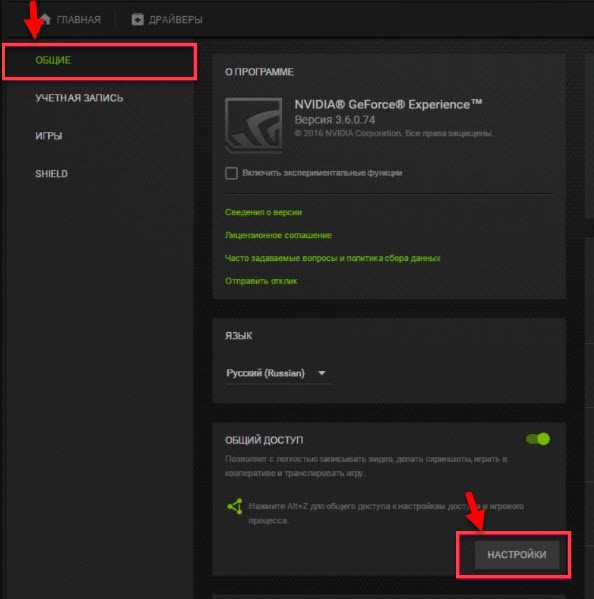Screen dimensions: 594x599
Task: Click the GeForce Experience logo thumbnail
Action: tap(254, 125)
